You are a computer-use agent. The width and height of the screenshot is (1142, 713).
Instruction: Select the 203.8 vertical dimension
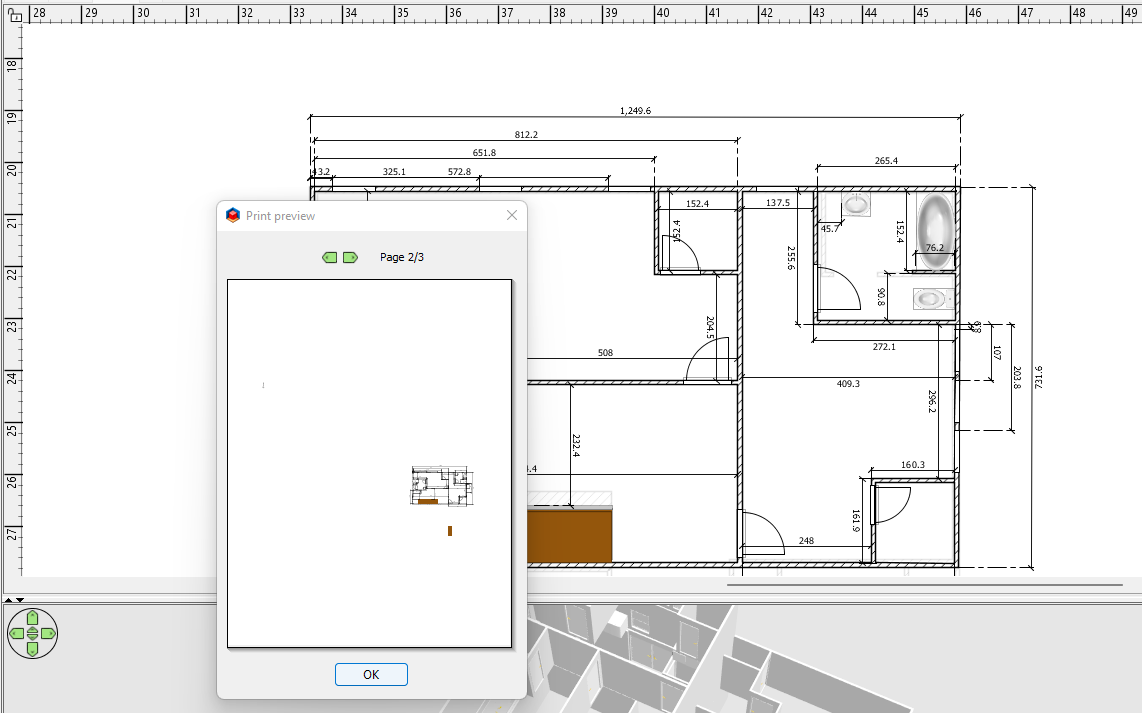pyautogui.click(x=1015, y=377)
